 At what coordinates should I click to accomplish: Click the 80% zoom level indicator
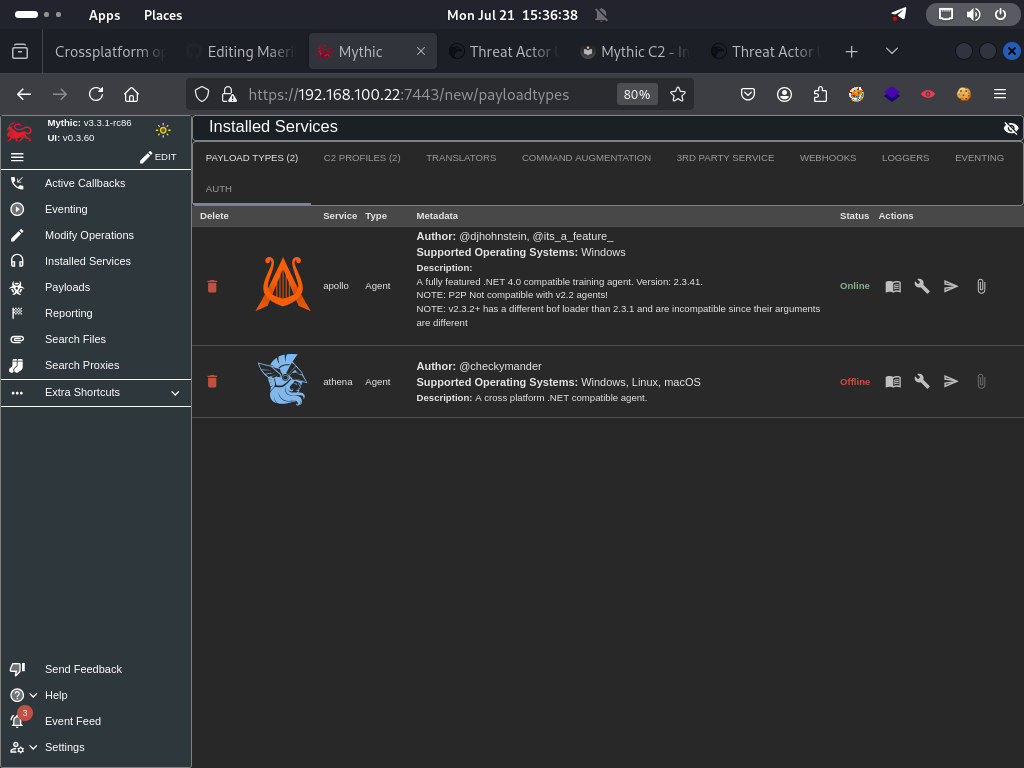636,94
